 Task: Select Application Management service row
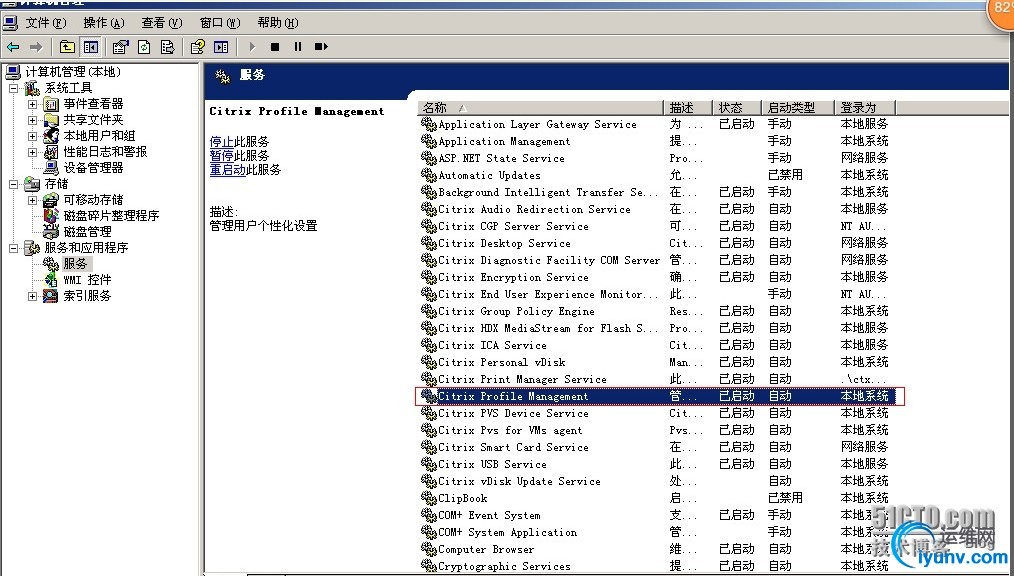point(656,141)
